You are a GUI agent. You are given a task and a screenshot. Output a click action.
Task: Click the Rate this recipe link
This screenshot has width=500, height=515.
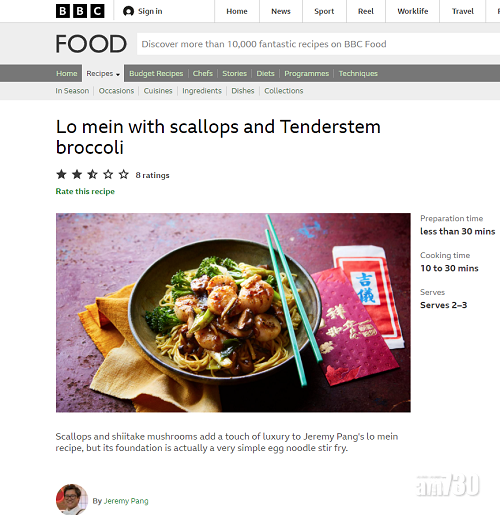[x=85, y=191]
